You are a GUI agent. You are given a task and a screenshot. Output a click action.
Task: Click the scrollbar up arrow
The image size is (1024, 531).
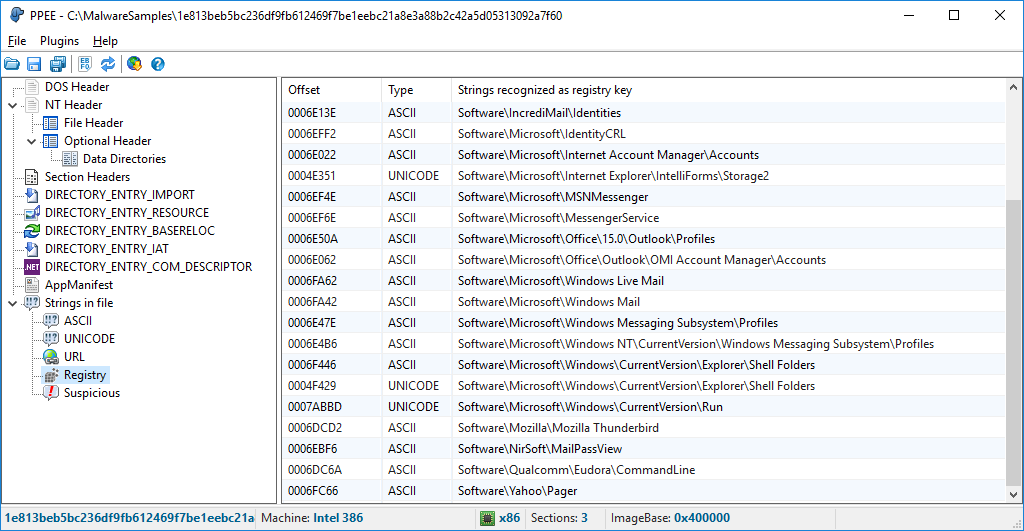(x=1014, y=87)
